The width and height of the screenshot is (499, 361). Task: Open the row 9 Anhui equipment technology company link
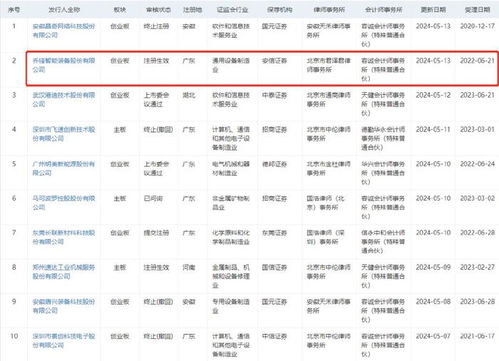(64, 306)
